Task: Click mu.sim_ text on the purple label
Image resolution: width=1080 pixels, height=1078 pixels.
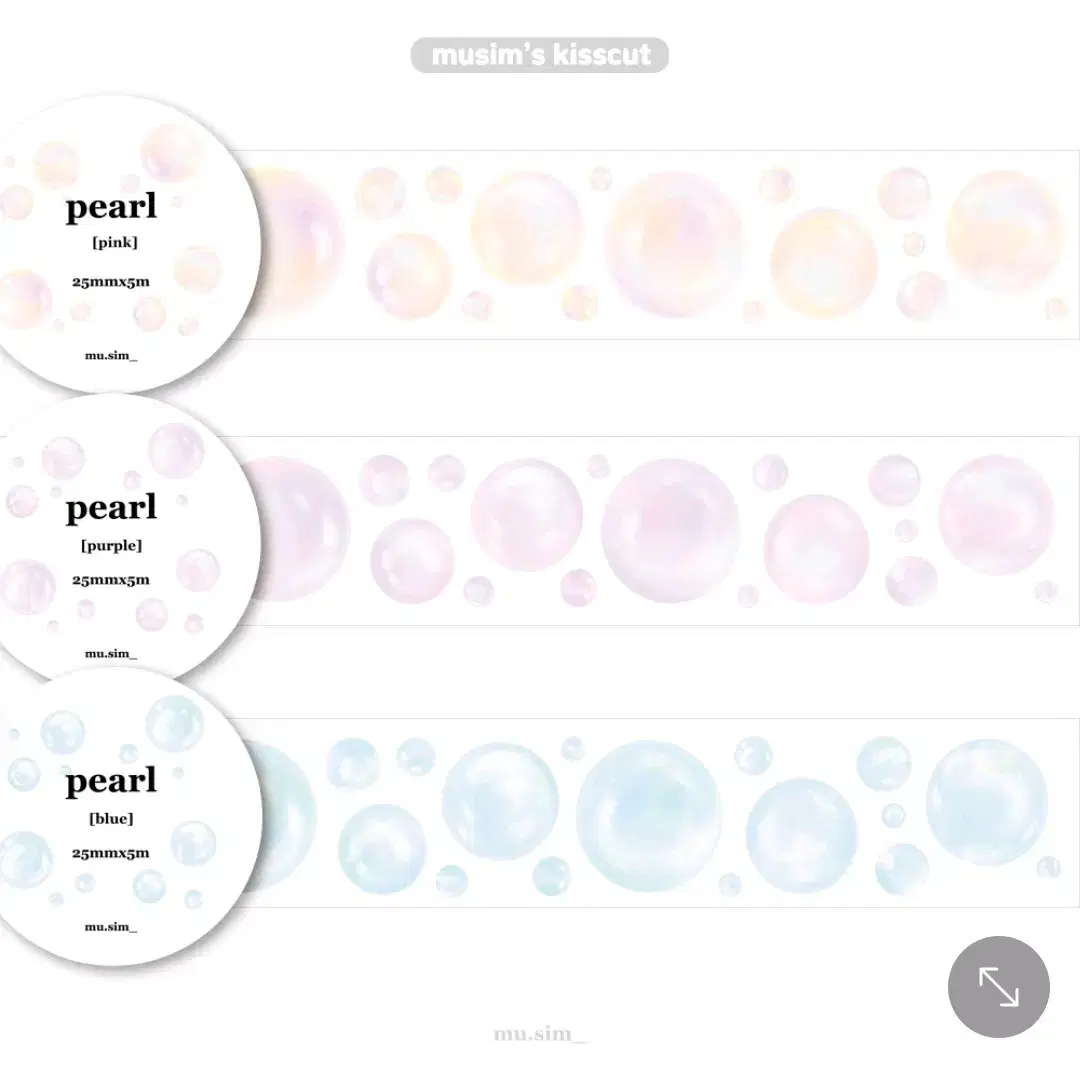Action: (111, 653)
